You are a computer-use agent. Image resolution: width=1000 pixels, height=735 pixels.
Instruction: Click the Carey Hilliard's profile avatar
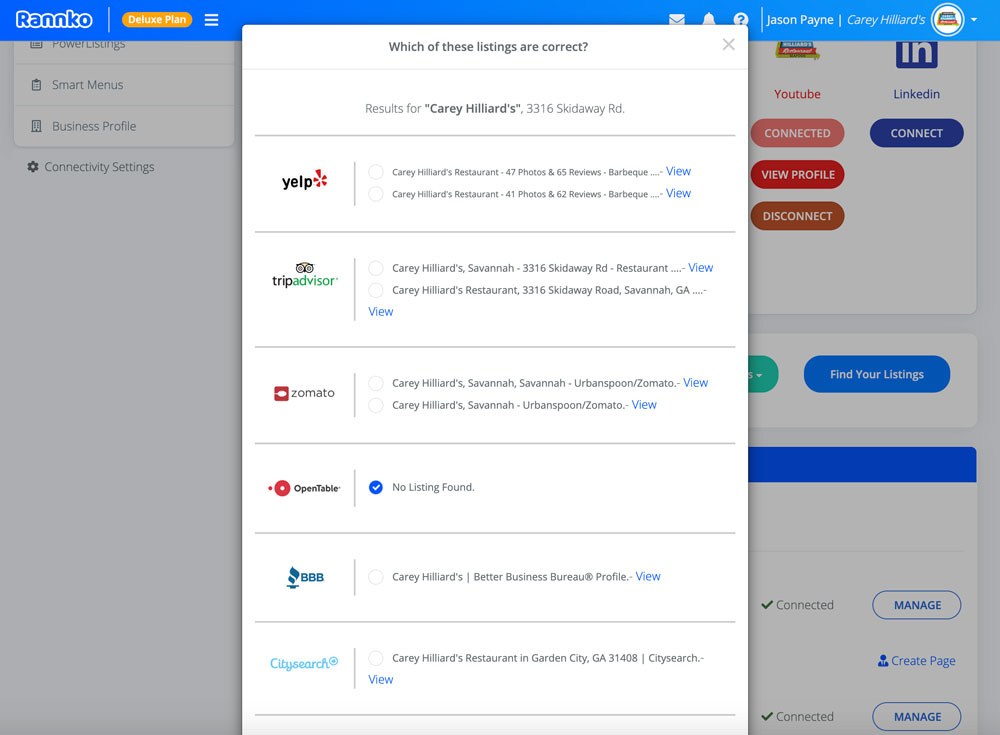948,20
